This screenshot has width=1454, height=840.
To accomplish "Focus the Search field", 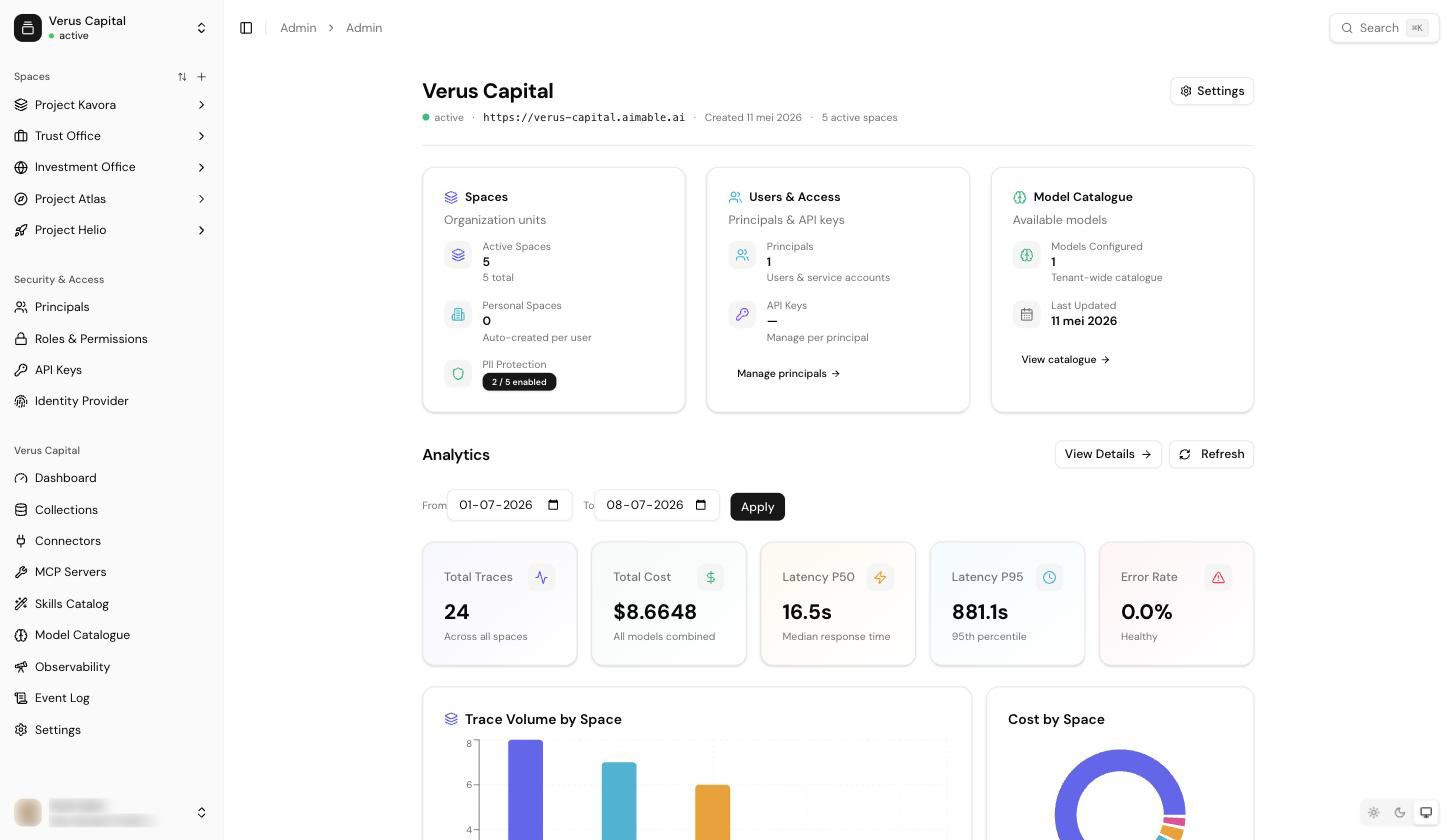I will [x=1384, y=28].
